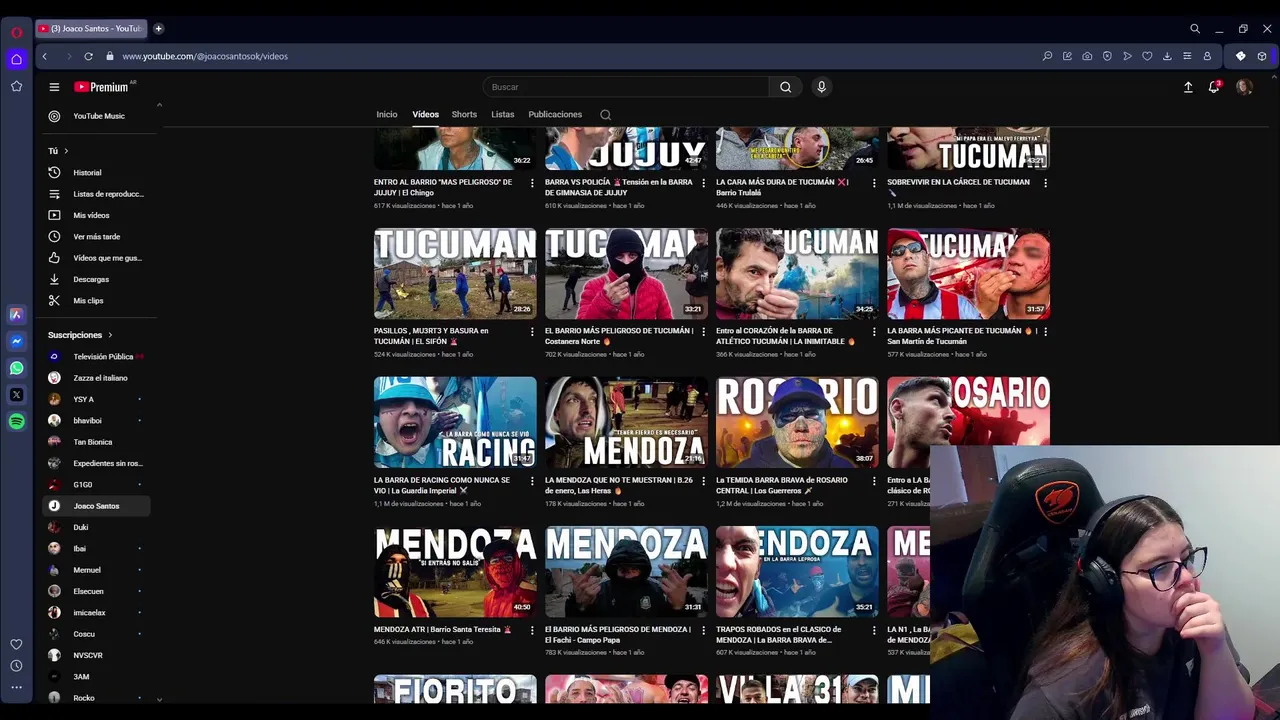Open options for La Guardia Imperial video

[x=532, y=480]
